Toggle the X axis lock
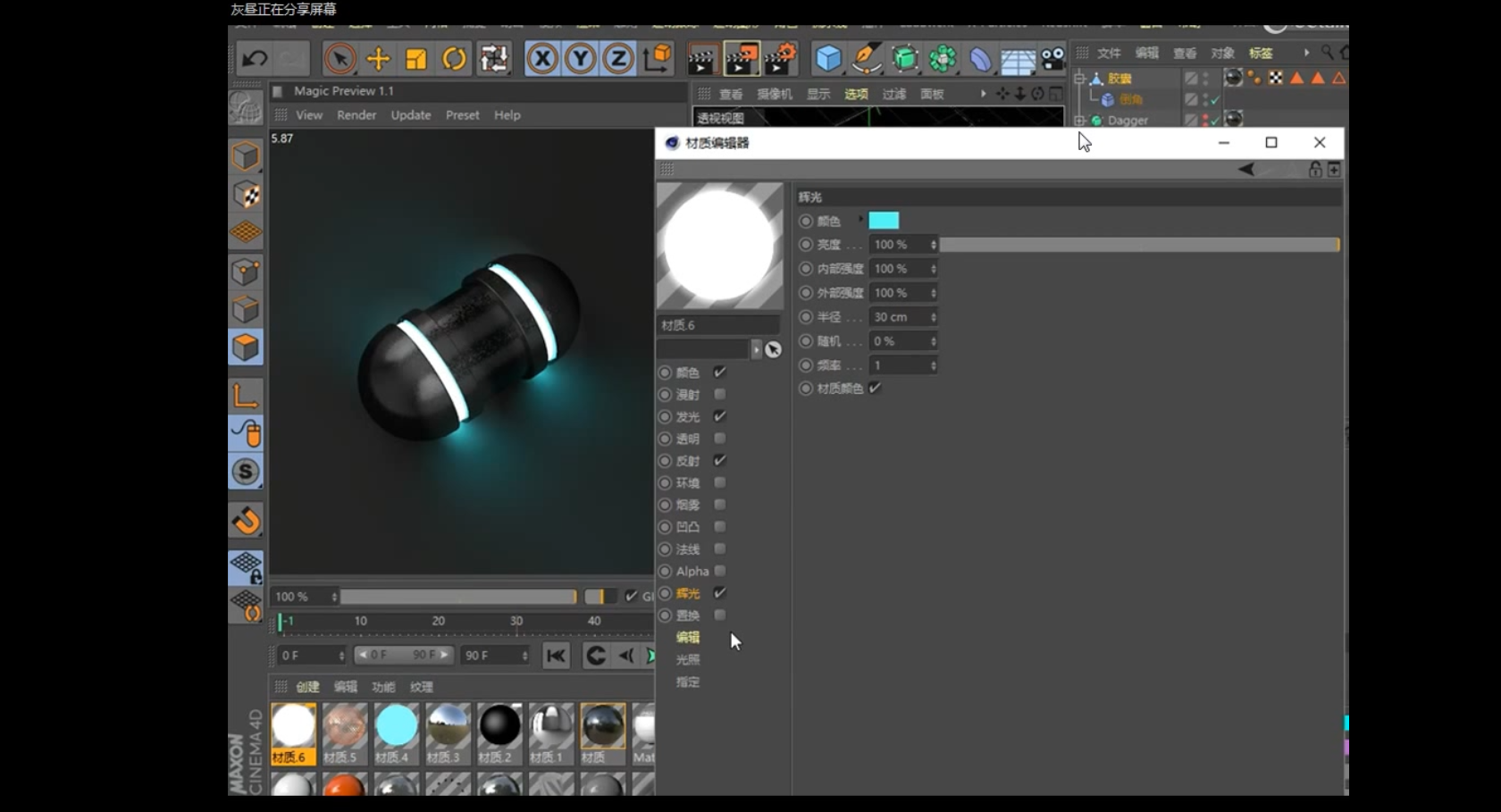The image size is (1501, 812). (542, 59)
